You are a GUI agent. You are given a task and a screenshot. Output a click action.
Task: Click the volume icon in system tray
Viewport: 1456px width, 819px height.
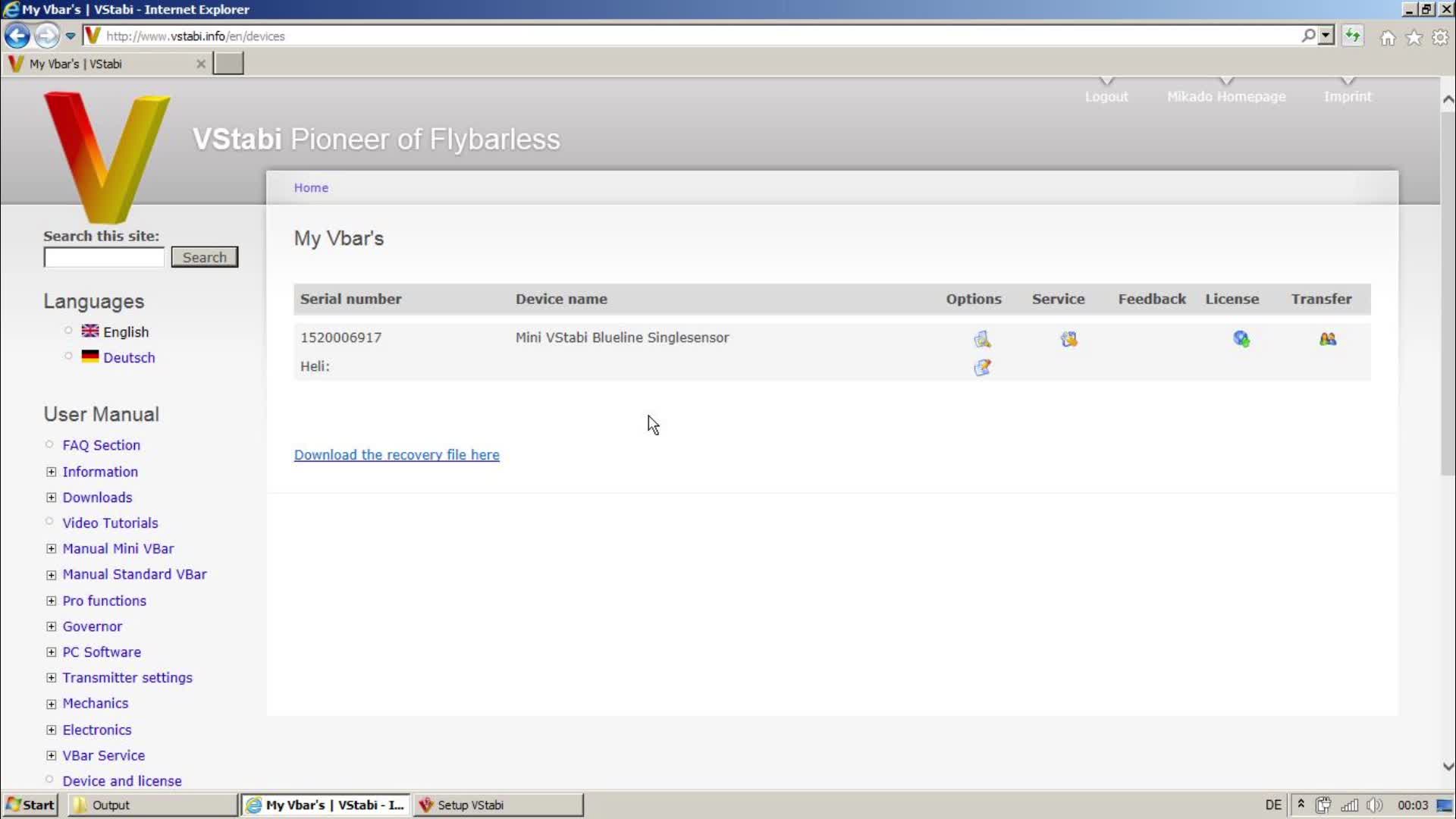point(1375,805)
